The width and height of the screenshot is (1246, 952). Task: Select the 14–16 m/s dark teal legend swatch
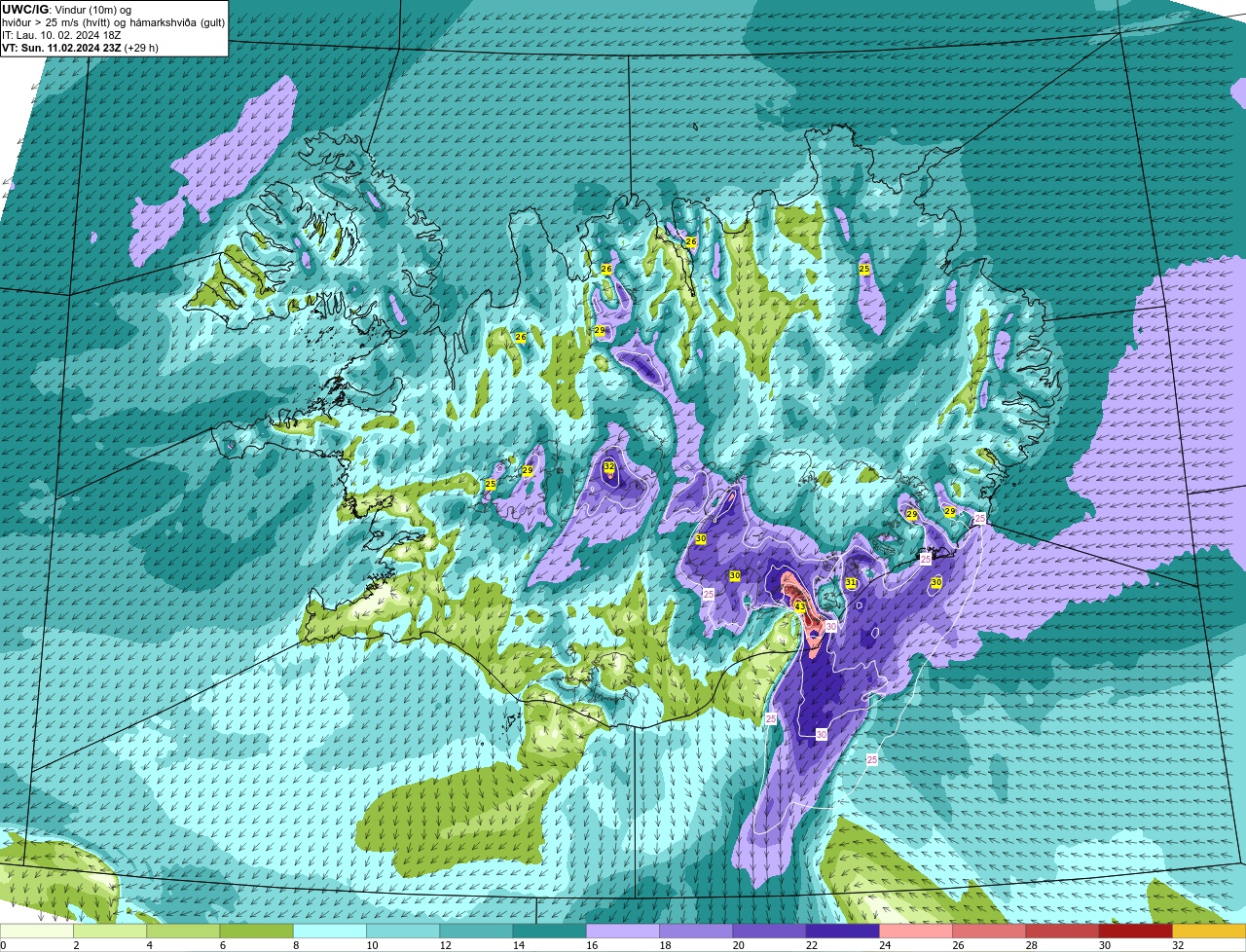(550, 932)
